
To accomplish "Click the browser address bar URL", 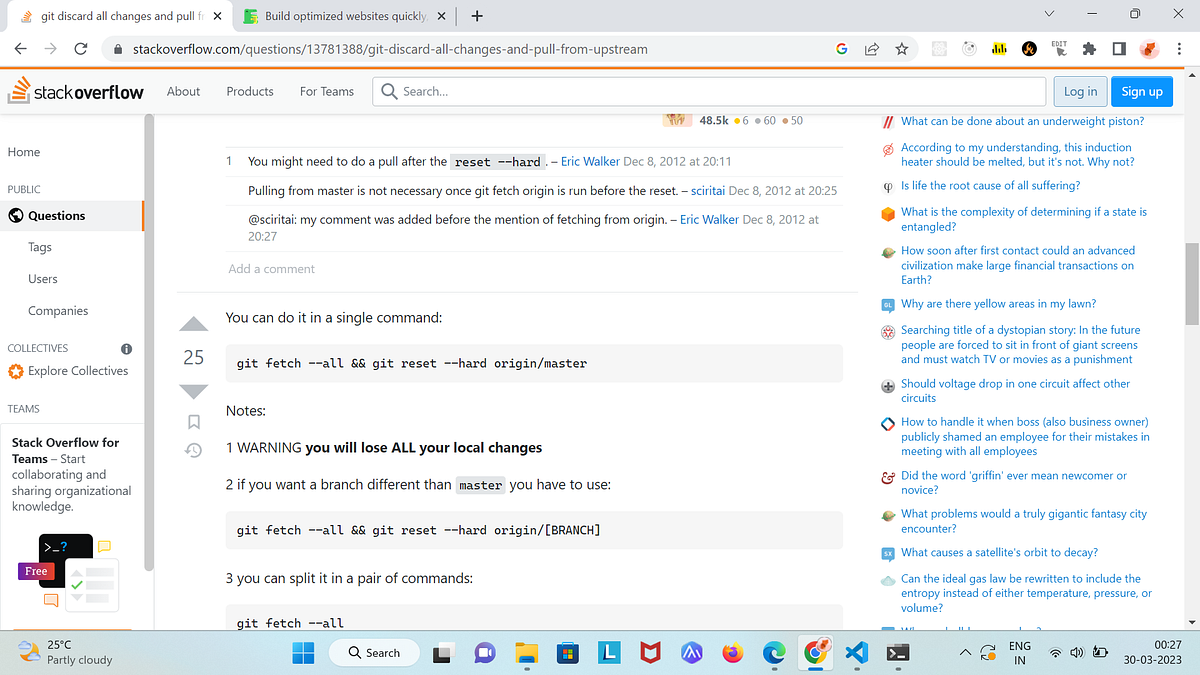I will pos(389,48).
